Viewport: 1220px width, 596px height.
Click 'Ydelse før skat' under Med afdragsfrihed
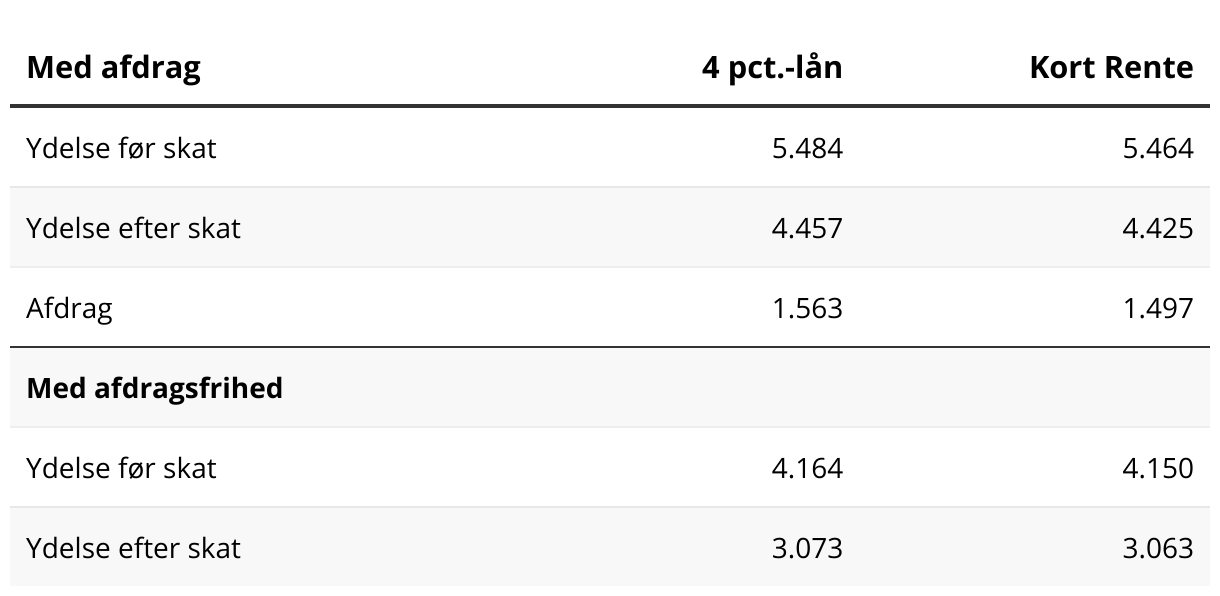tap(121, 468)
